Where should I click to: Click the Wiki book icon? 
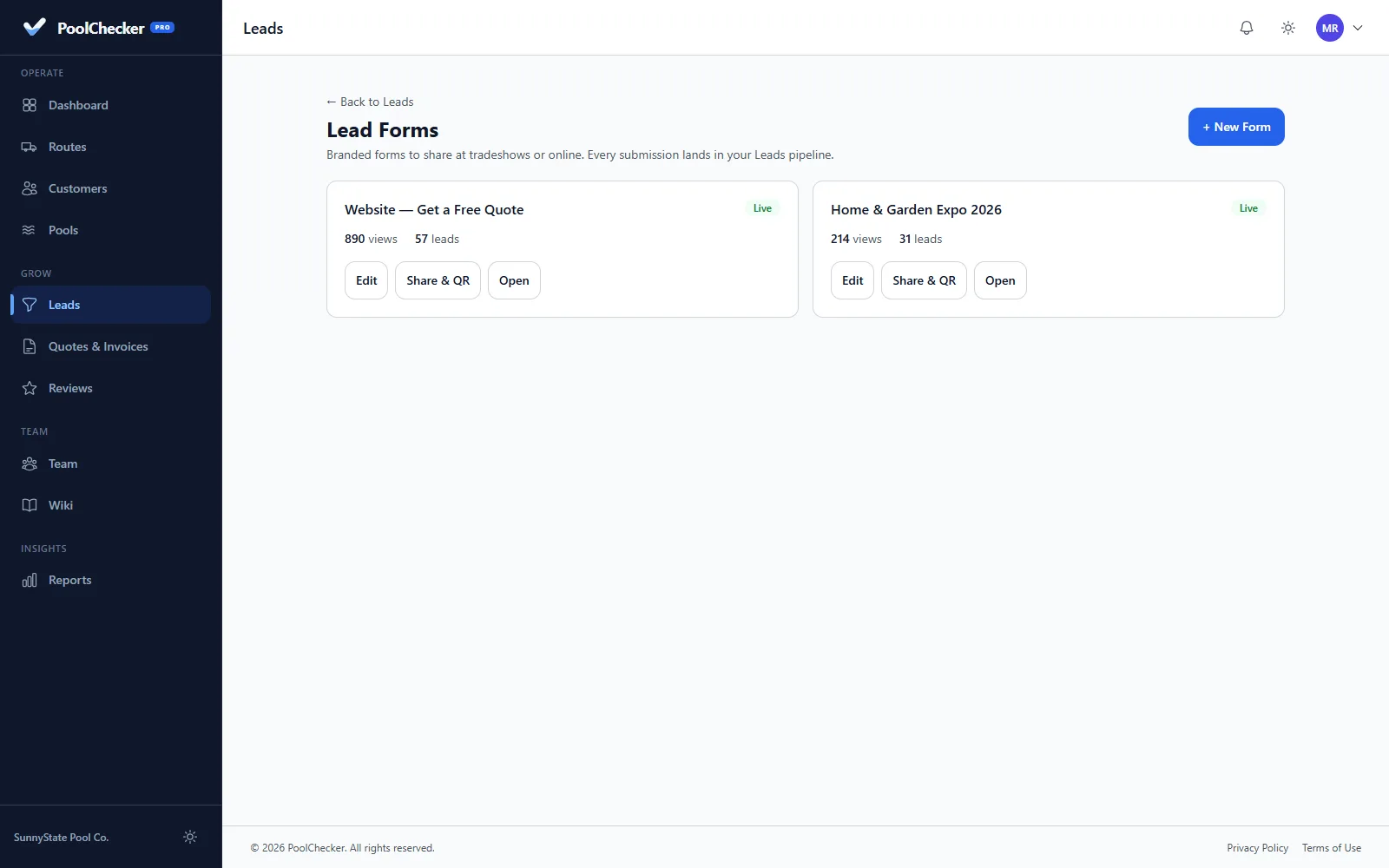point(30,505)
